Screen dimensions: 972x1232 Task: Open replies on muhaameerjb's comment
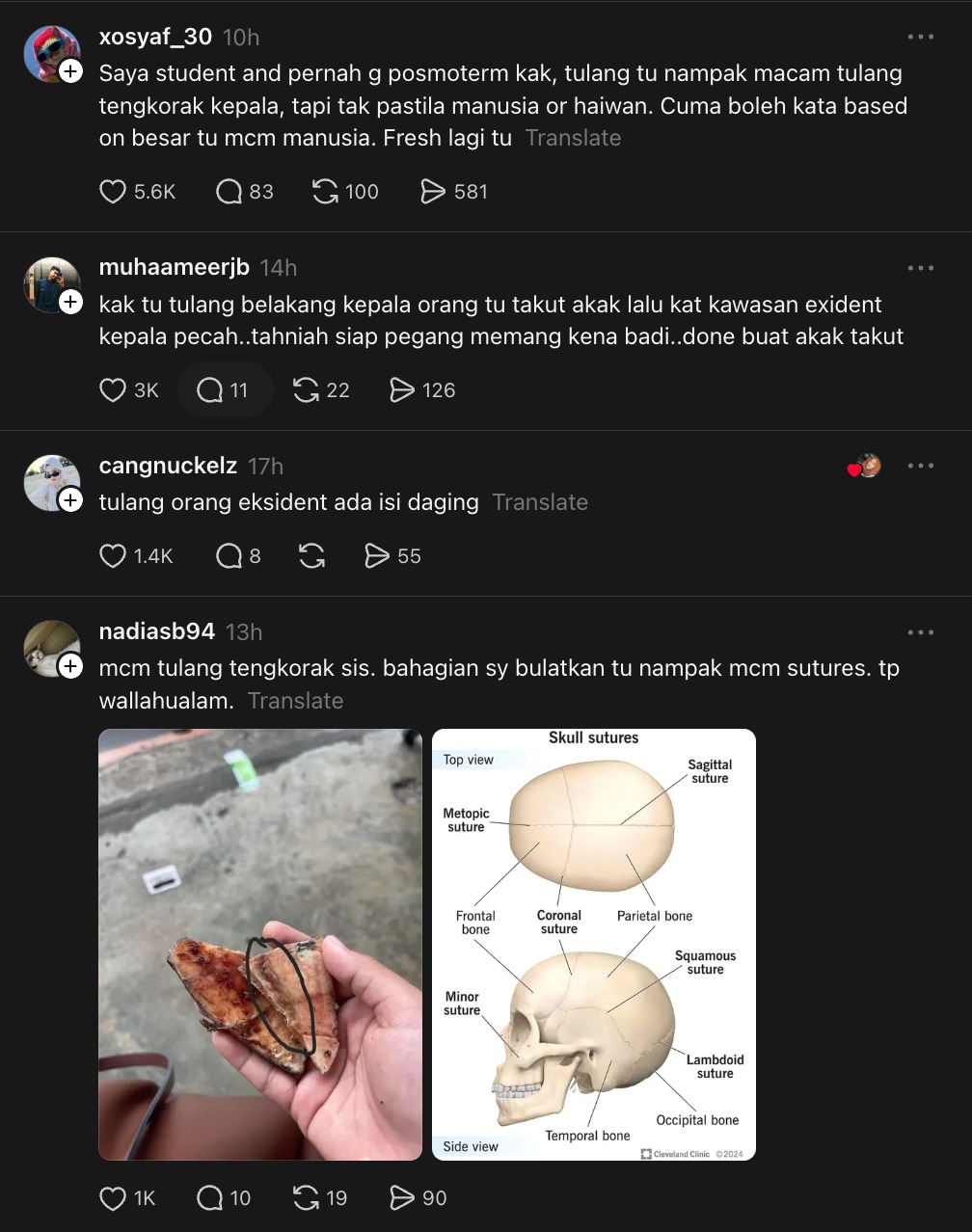210,390
